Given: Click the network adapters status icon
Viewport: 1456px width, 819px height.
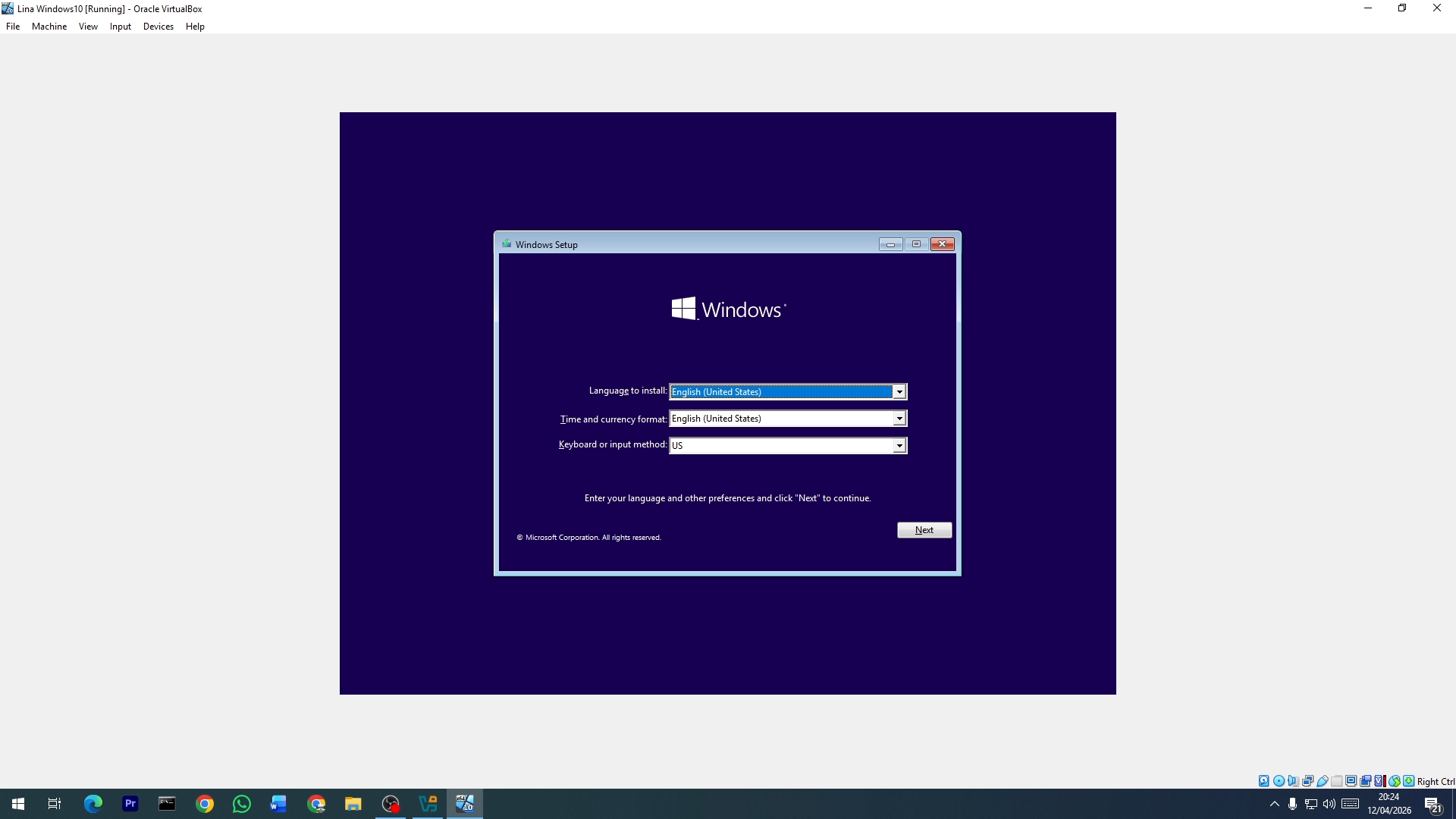Looking at the screenshot, I should 1308,780.
